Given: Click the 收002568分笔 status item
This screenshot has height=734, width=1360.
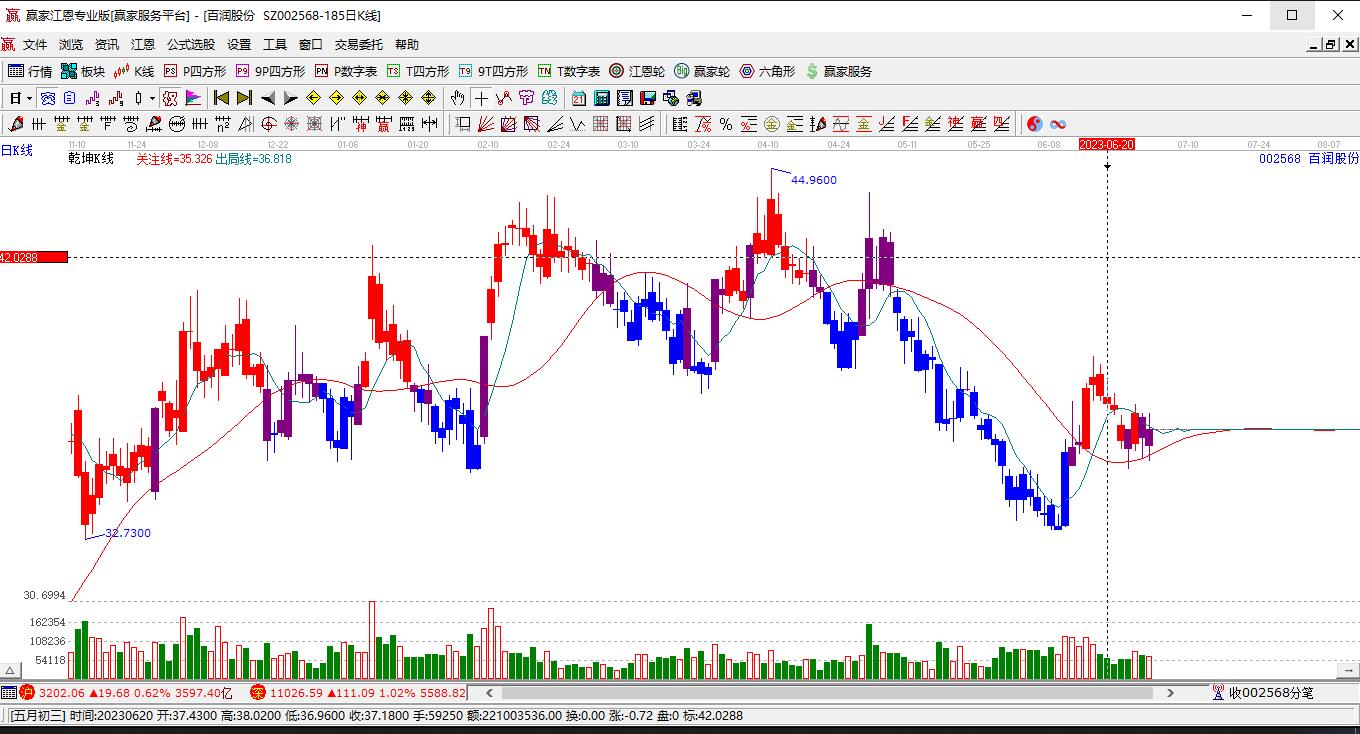Looking at the screenshot, I should [x=1262, y=692].
